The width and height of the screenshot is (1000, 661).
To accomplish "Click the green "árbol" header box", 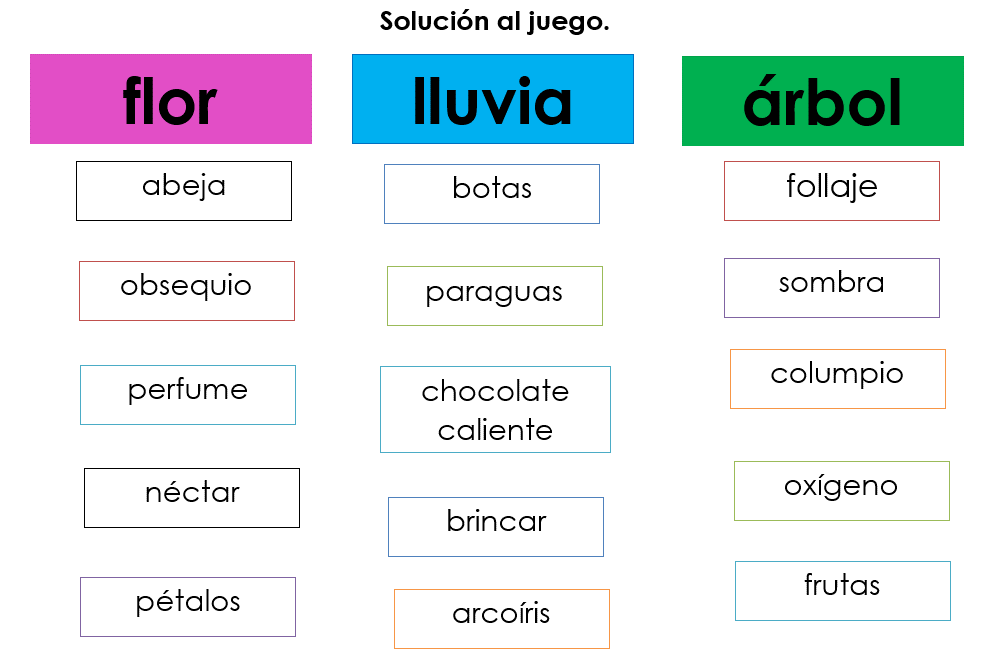I will 822,101.
